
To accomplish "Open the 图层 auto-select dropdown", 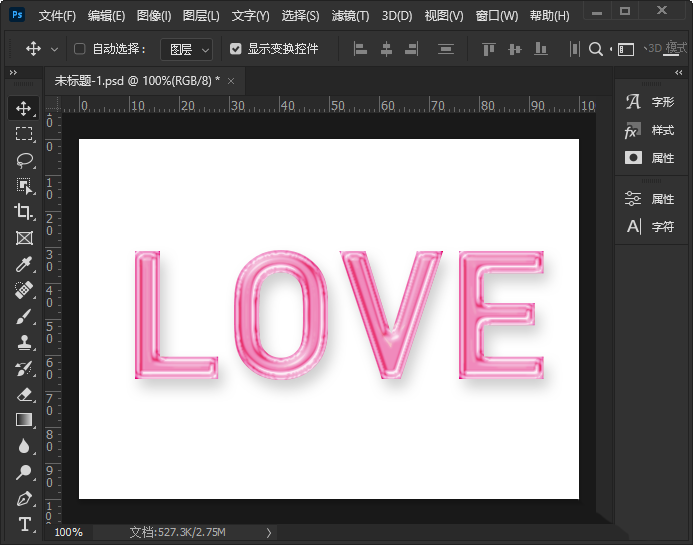I will (186, 49).
